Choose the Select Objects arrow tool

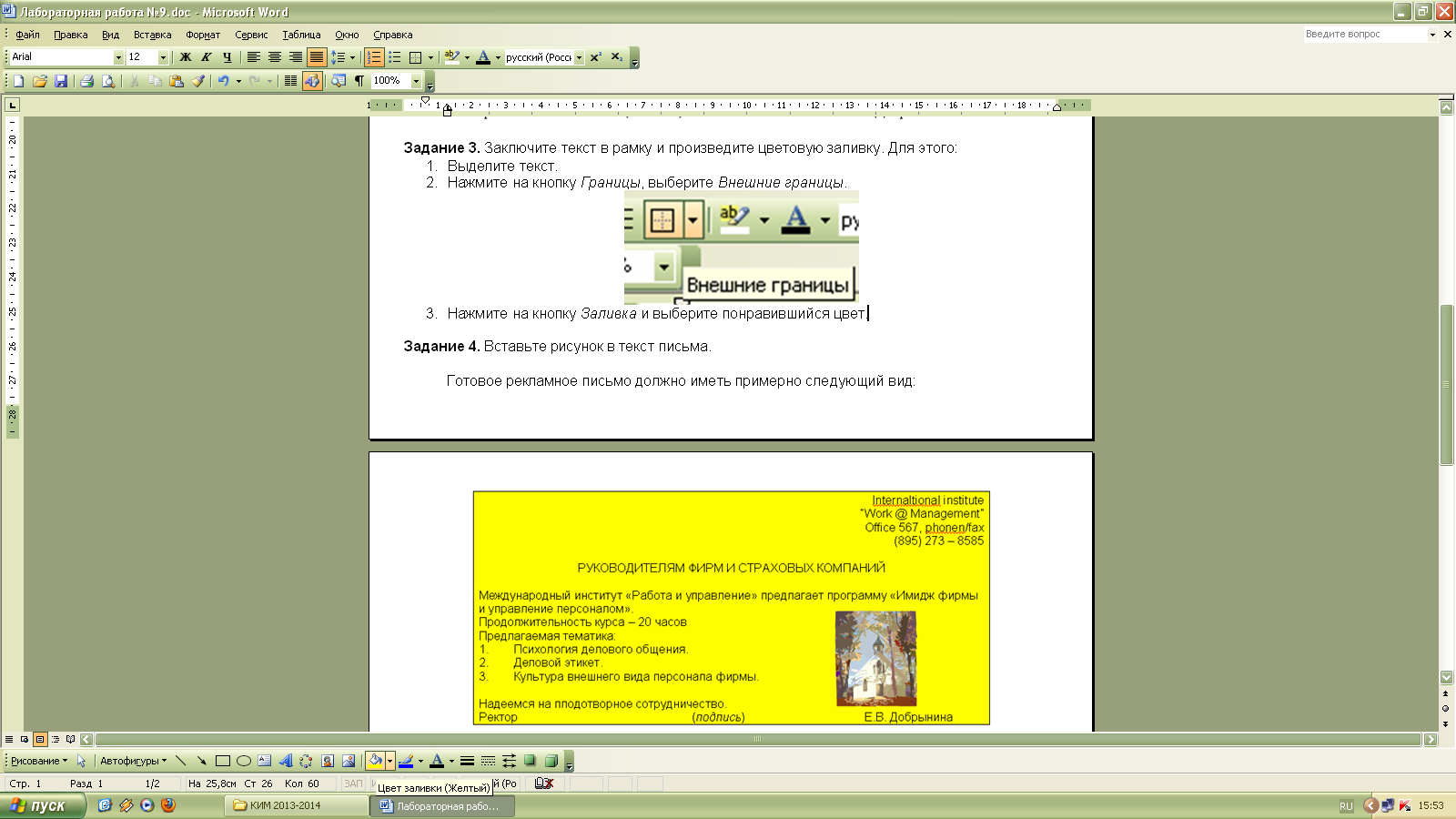81,761
